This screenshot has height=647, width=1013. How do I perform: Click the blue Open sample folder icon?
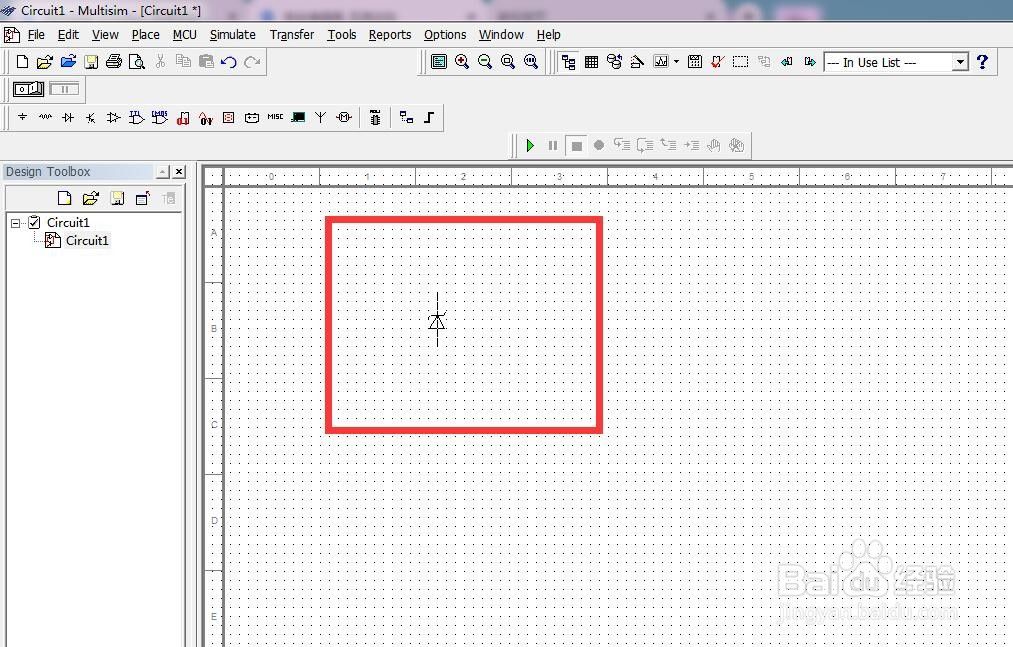(68, 62)
